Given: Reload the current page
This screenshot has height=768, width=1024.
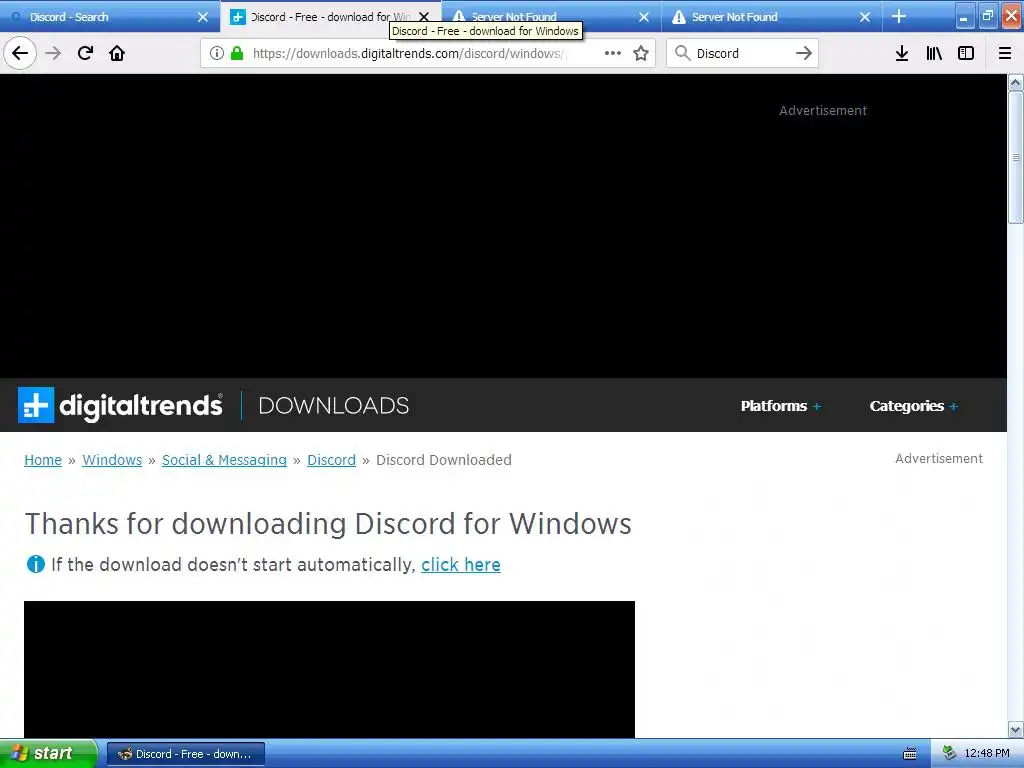Looking at the screenshot, I should (x=86, y=53).
